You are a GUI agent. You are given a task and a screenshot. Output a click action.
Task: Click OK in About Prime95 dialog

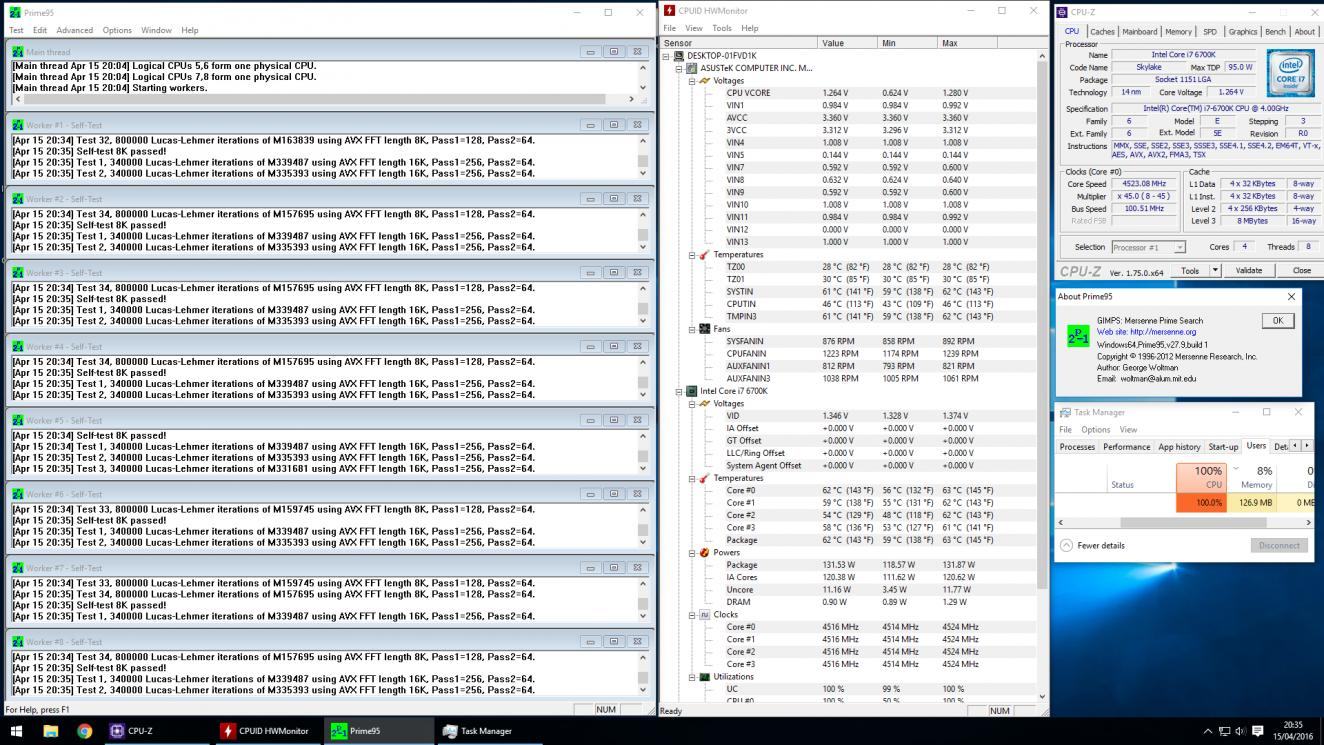[x=1277, y=320]
